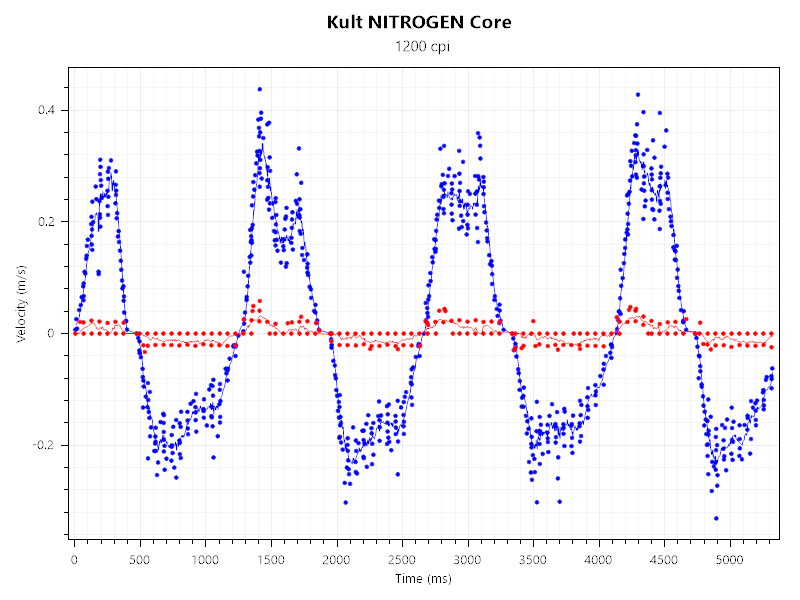The image size is (800, 600).
Task: Click the 4500 ms tick label
Action: (x=665, y=559)
